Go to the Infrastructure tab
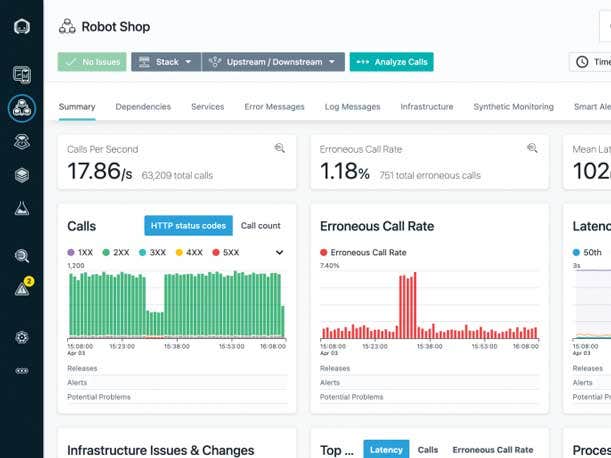The width and height of the screenshot is (611, 458). click(x=426, y=107)
